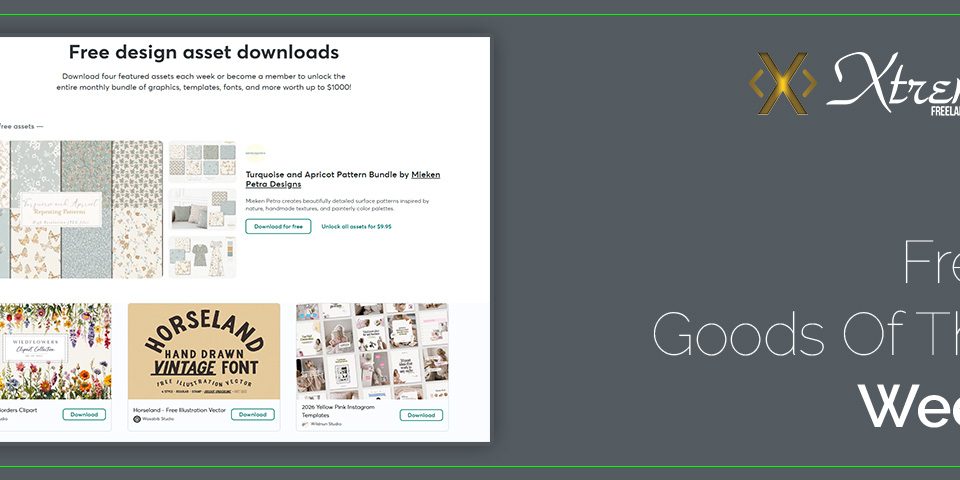
Task: Open the Horseland Hand Drawn Vintage Font thumbnail
Action: (204, 351)
